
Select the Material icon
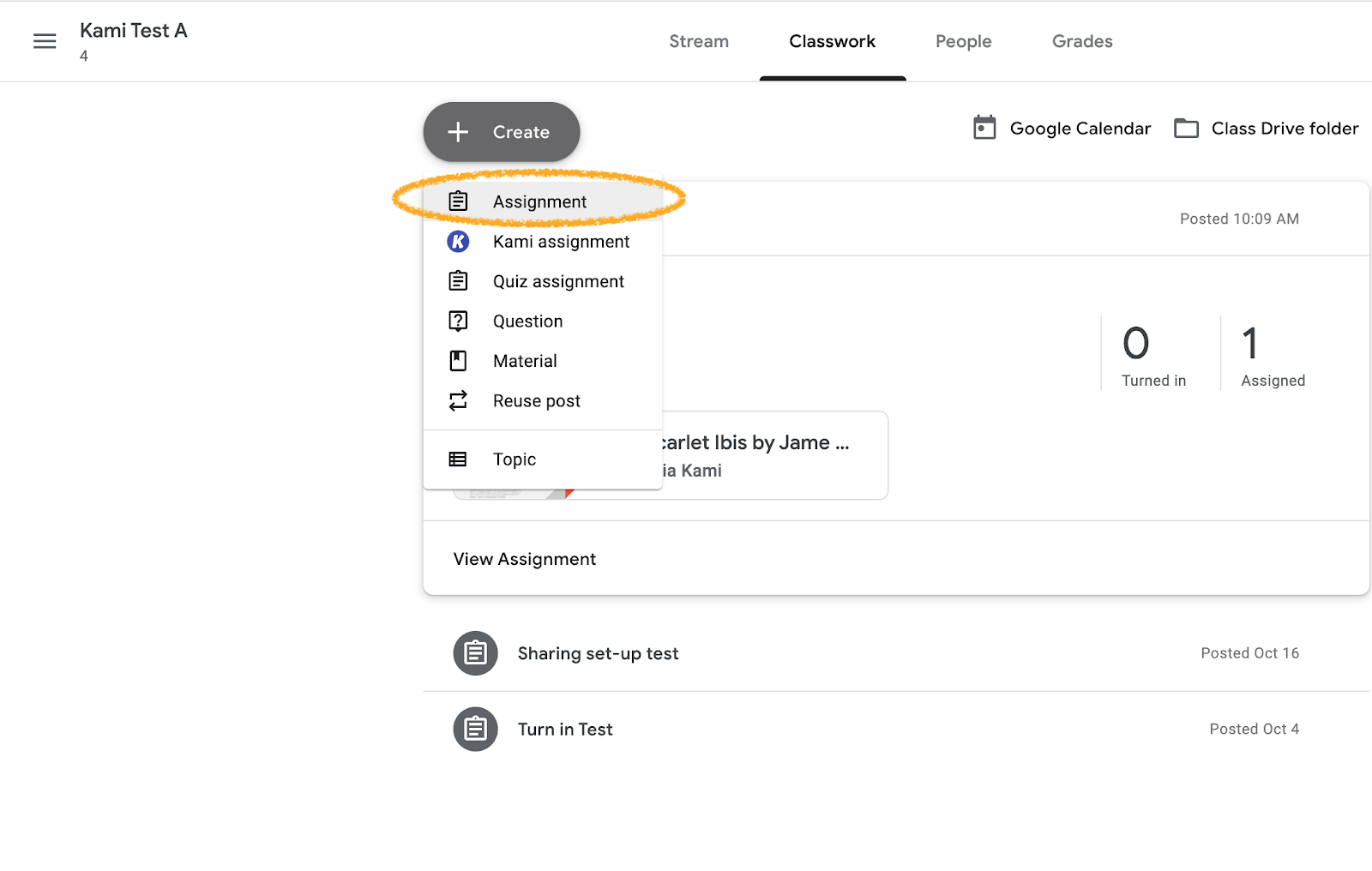click(458, 360)
